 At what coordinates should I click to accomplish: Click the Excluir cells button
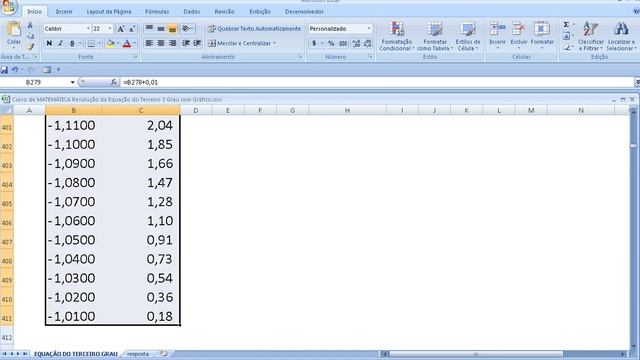pyautogui.click(x=519, y=36)
